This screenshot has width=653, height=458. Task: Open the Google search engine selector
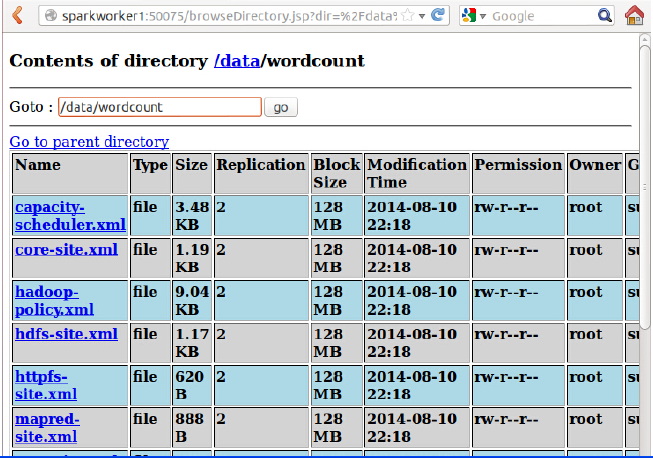pos(474,16)
